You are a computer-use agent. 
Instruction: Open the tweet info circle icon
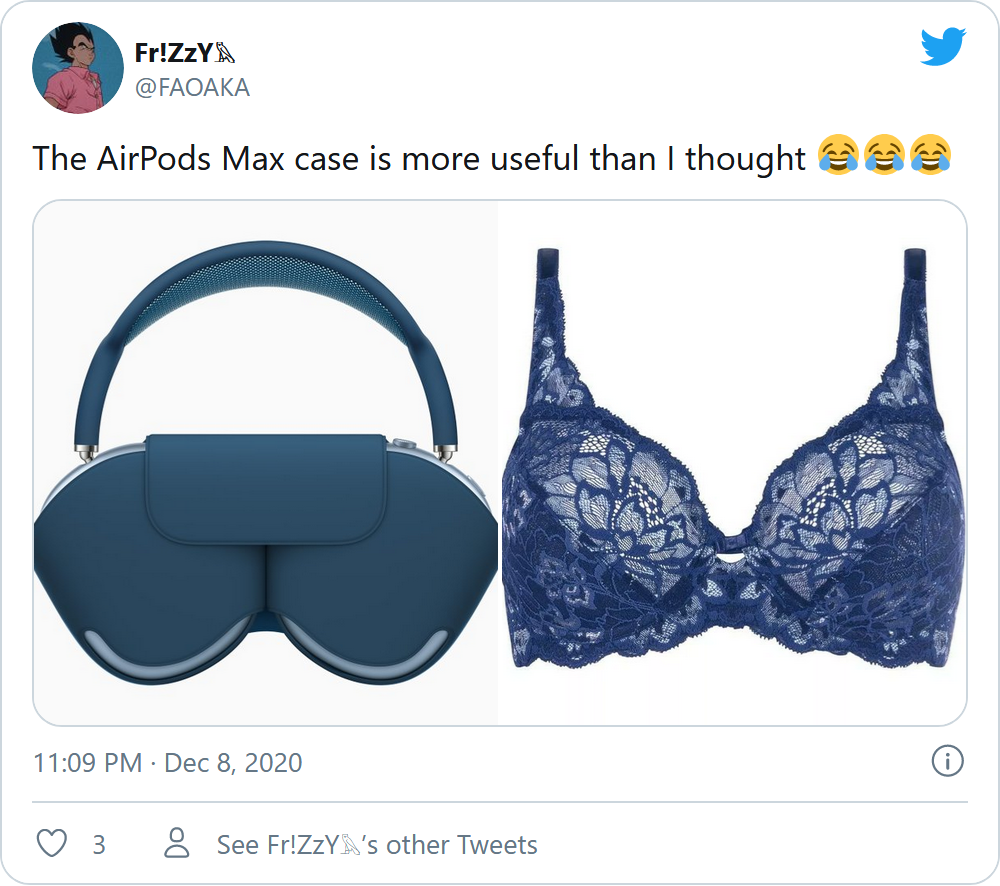(947, 760)
